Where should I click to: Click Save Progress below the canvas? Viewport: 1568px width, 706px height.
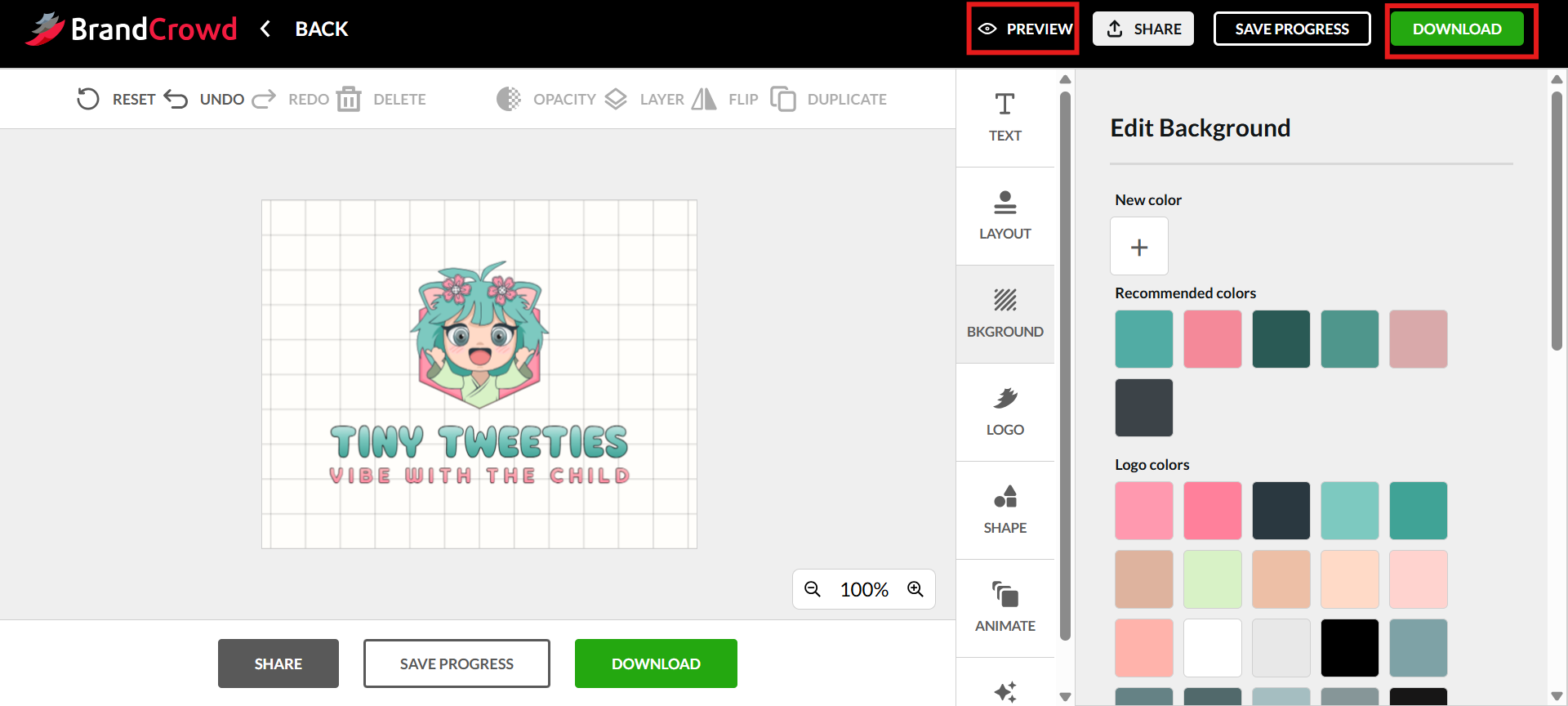[x=457, y=664]
